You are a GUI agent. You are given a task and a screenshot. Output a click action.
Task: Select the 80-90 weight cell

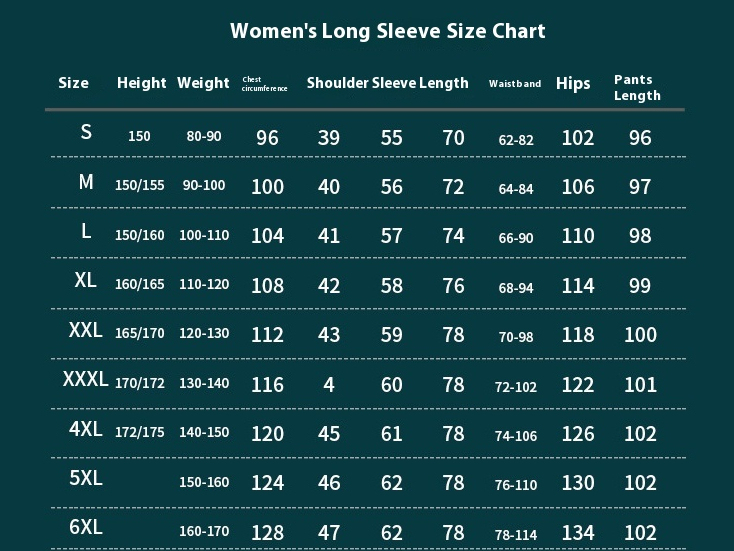pos(204,136)
